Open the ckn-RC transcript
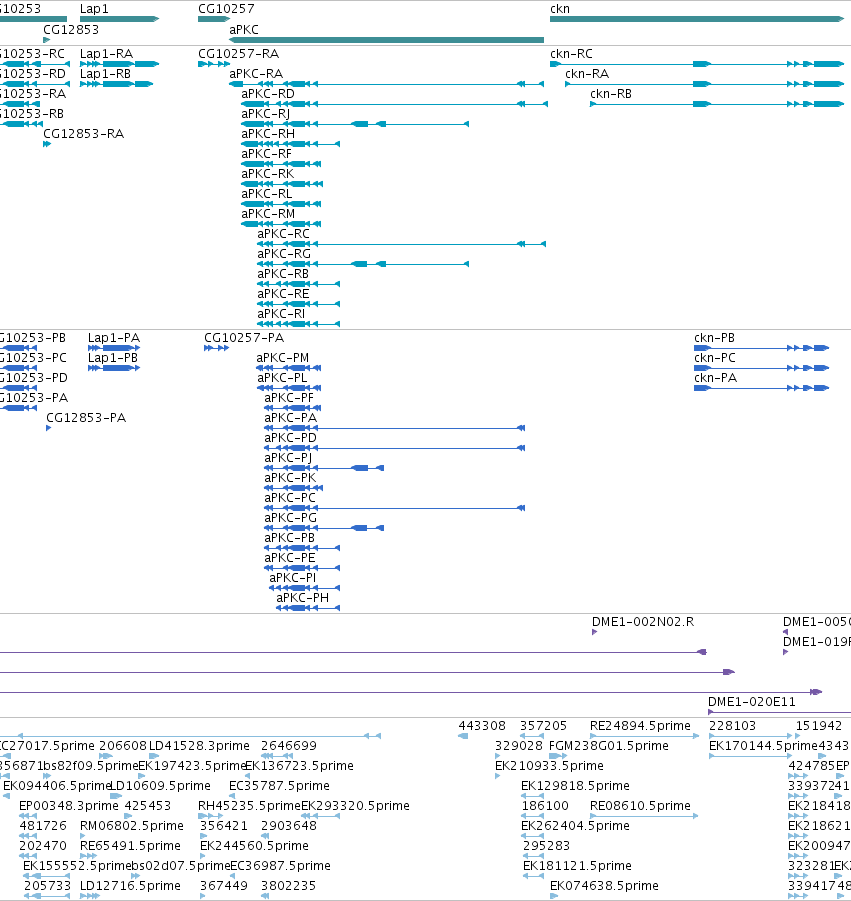Screen dimensions: 851x901 pos(571,53)
